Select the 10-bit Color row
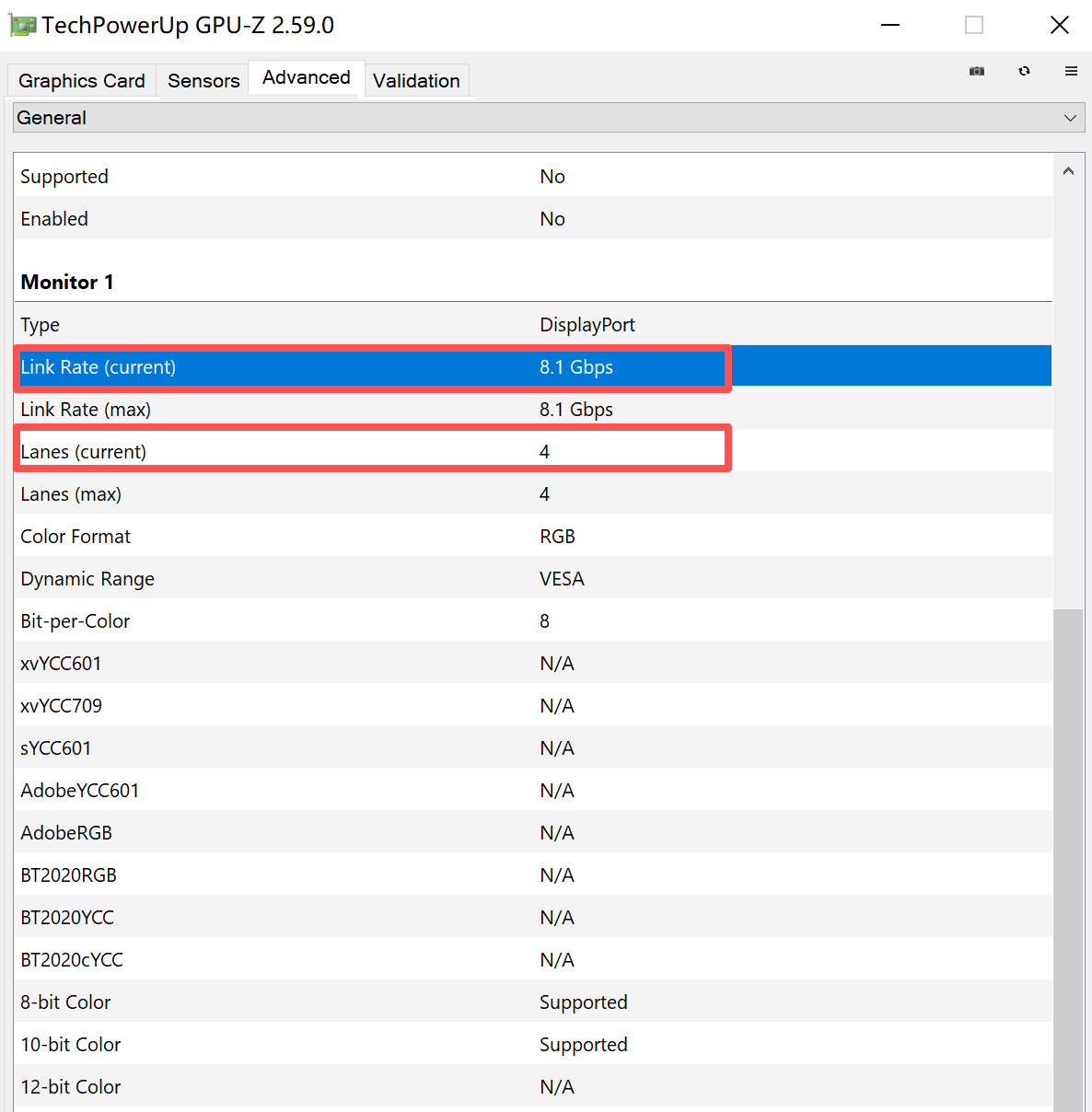Viewport: 1092px width, 1112px height. coord(533,1044)
